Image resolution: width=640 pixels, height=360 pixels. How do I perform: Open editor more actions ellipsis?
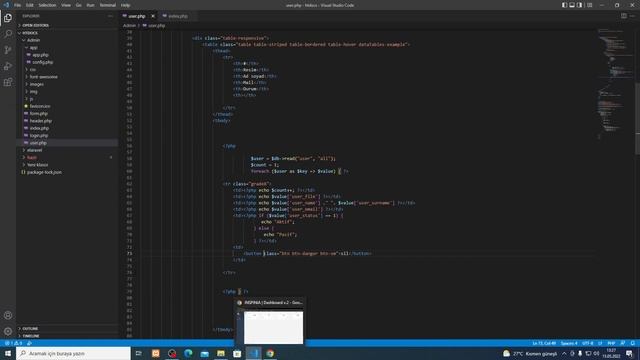point(632,16)
